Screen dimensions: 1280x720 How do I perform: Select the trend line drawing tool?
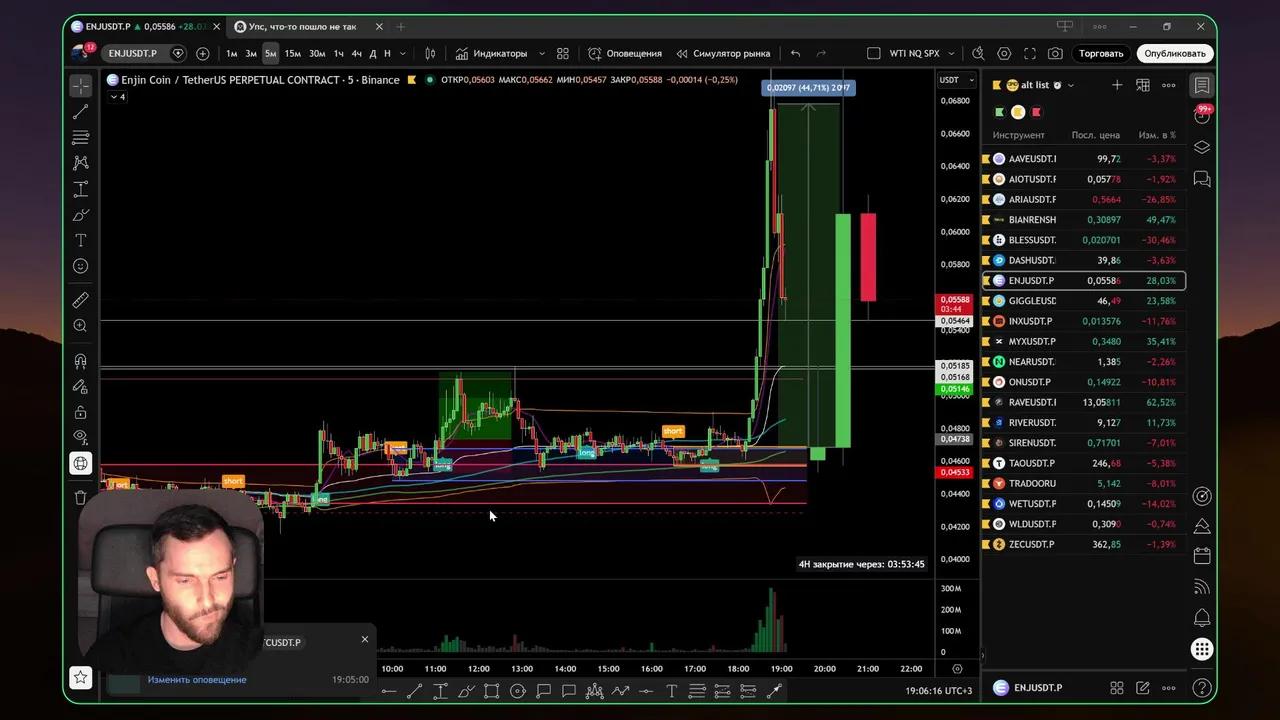pyautogui.click(x=81, y=111)
